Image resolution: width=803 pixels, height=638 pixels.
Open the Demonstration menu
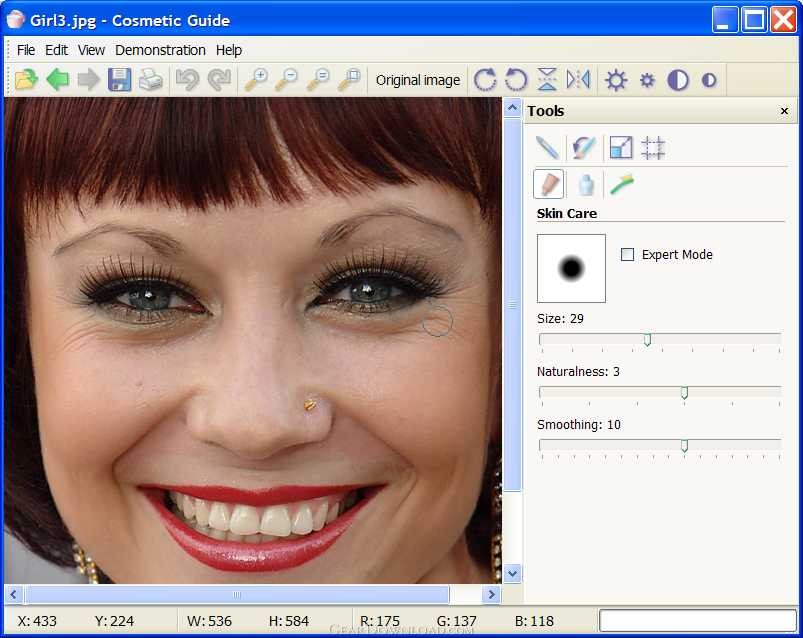coord(160,50)
